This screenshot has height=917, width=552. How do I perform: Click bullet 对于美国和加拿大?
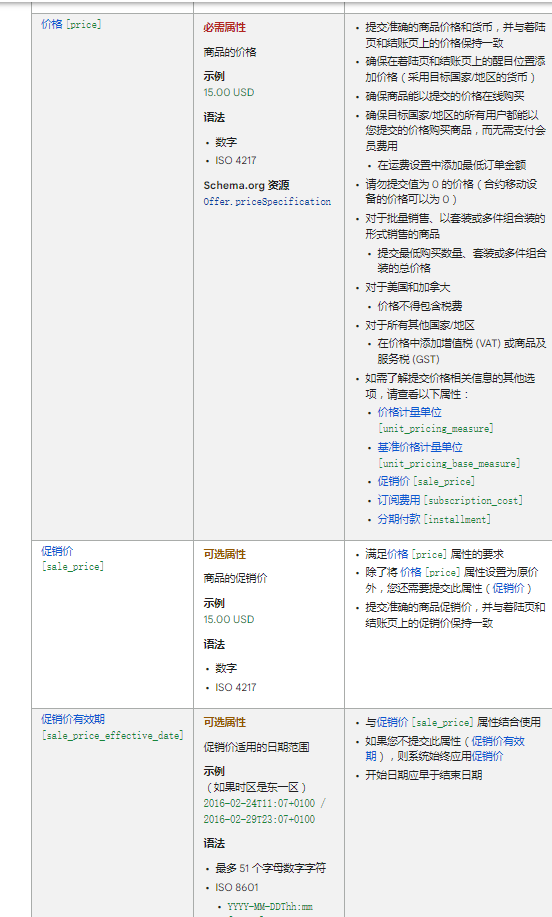408,287
